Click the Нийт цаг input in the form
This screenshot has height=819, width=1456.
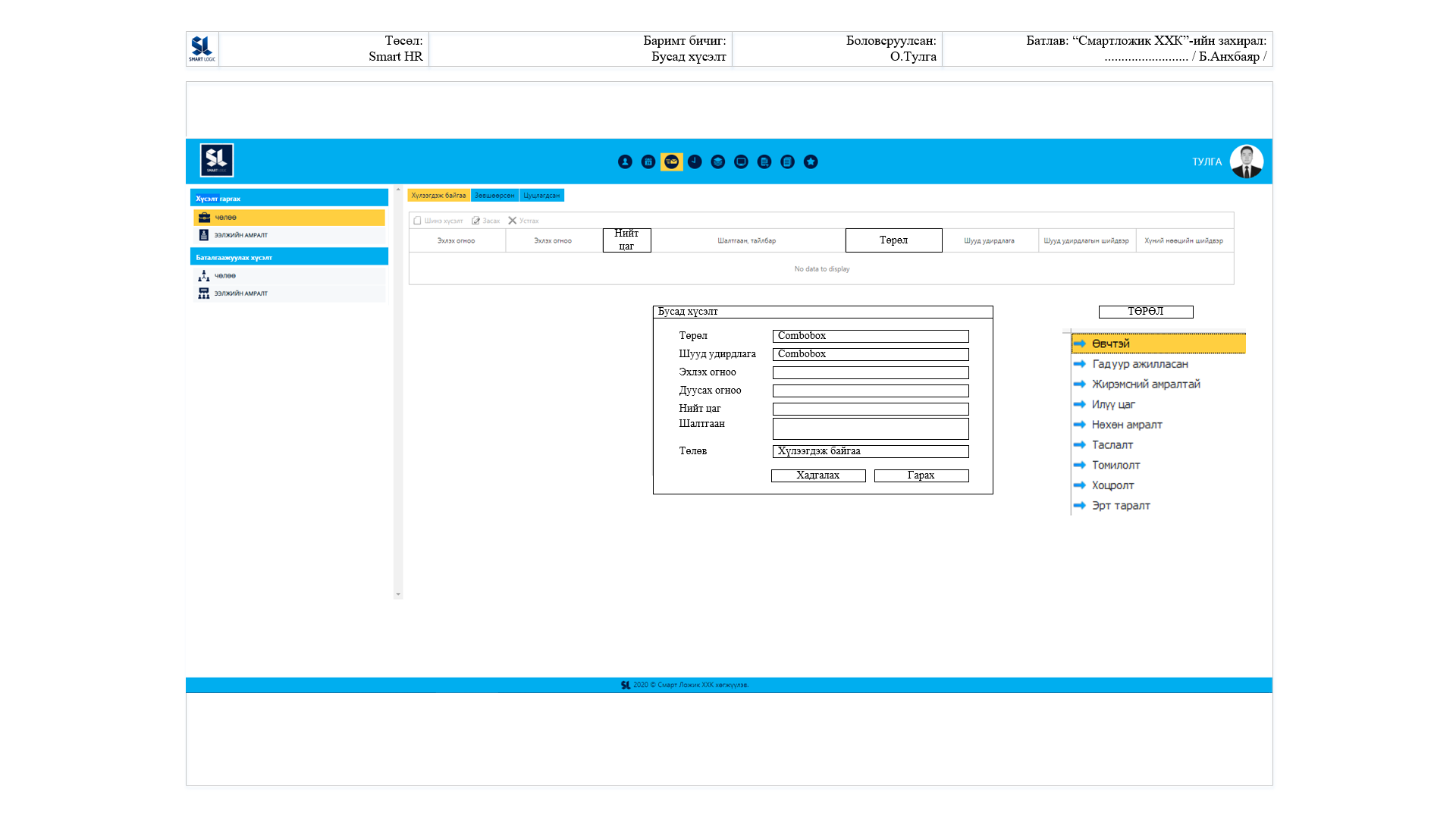click(x=871, y=409)
